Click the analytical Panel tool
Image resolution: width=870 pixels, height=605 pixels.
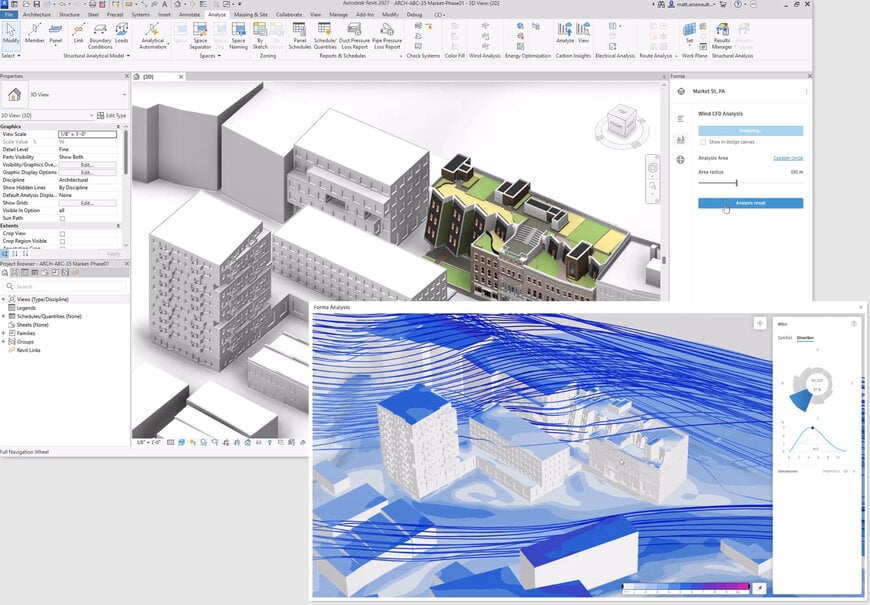point(55,33)
